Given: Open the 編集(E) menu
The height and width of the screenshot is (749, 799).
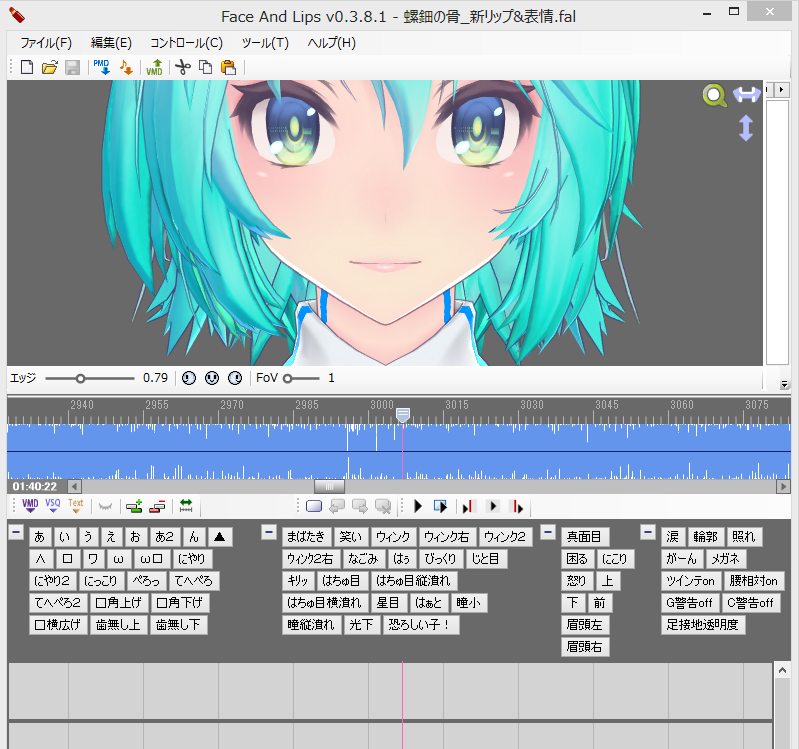Looking at the screenshot, I should 111,43.
